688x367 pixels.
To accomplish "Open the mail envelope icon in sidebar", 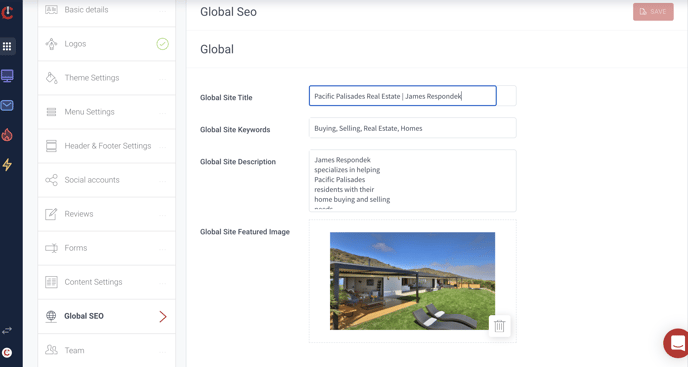I will tap(7, 105).
